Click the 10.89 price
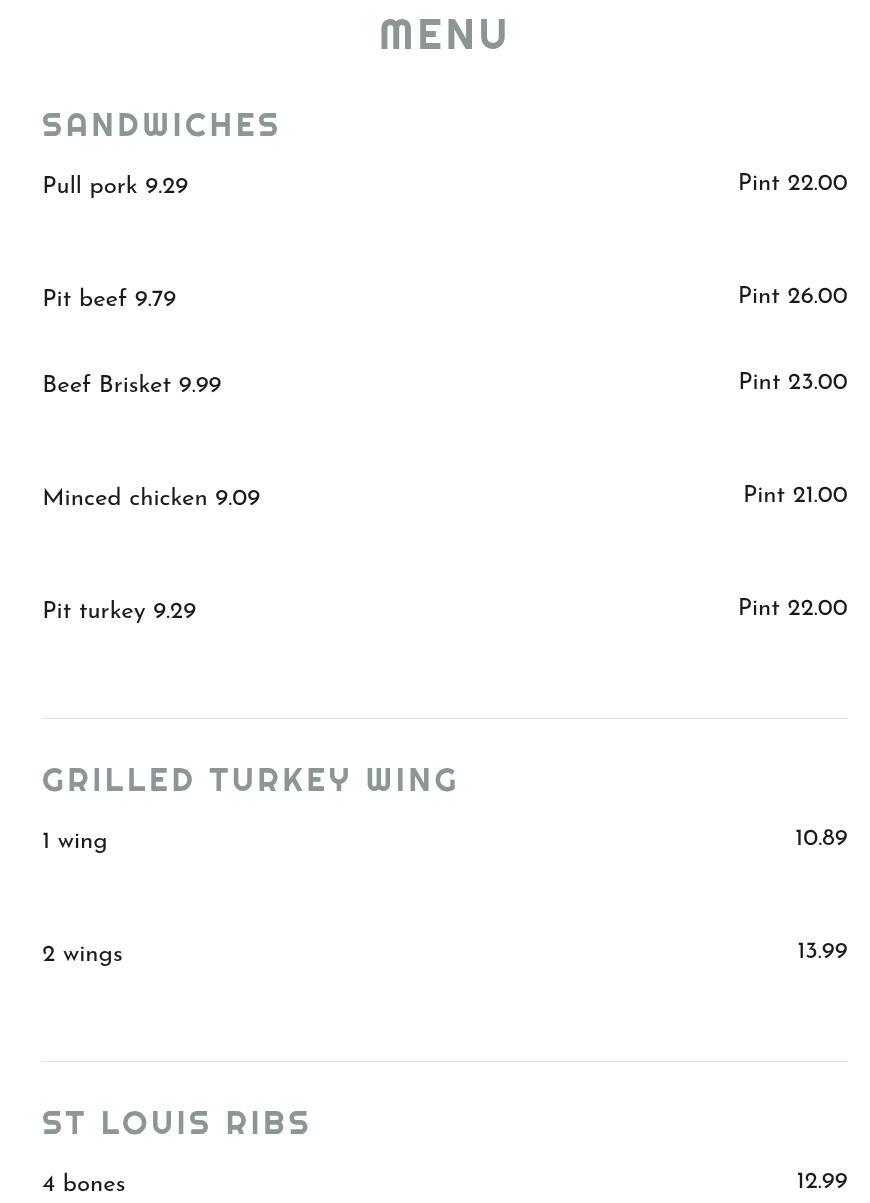 (821, 839)
